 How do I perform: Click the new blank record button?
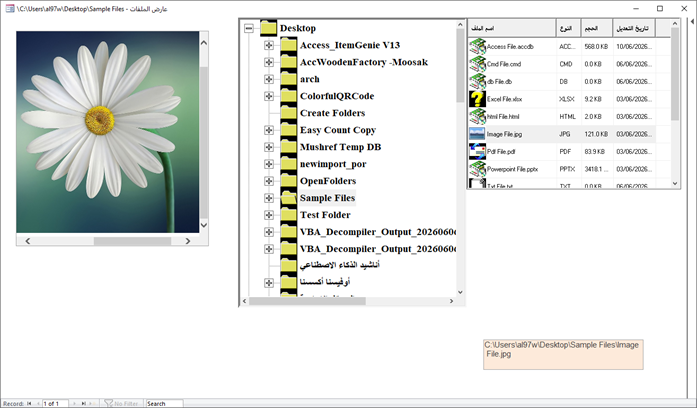pos(92,404)
